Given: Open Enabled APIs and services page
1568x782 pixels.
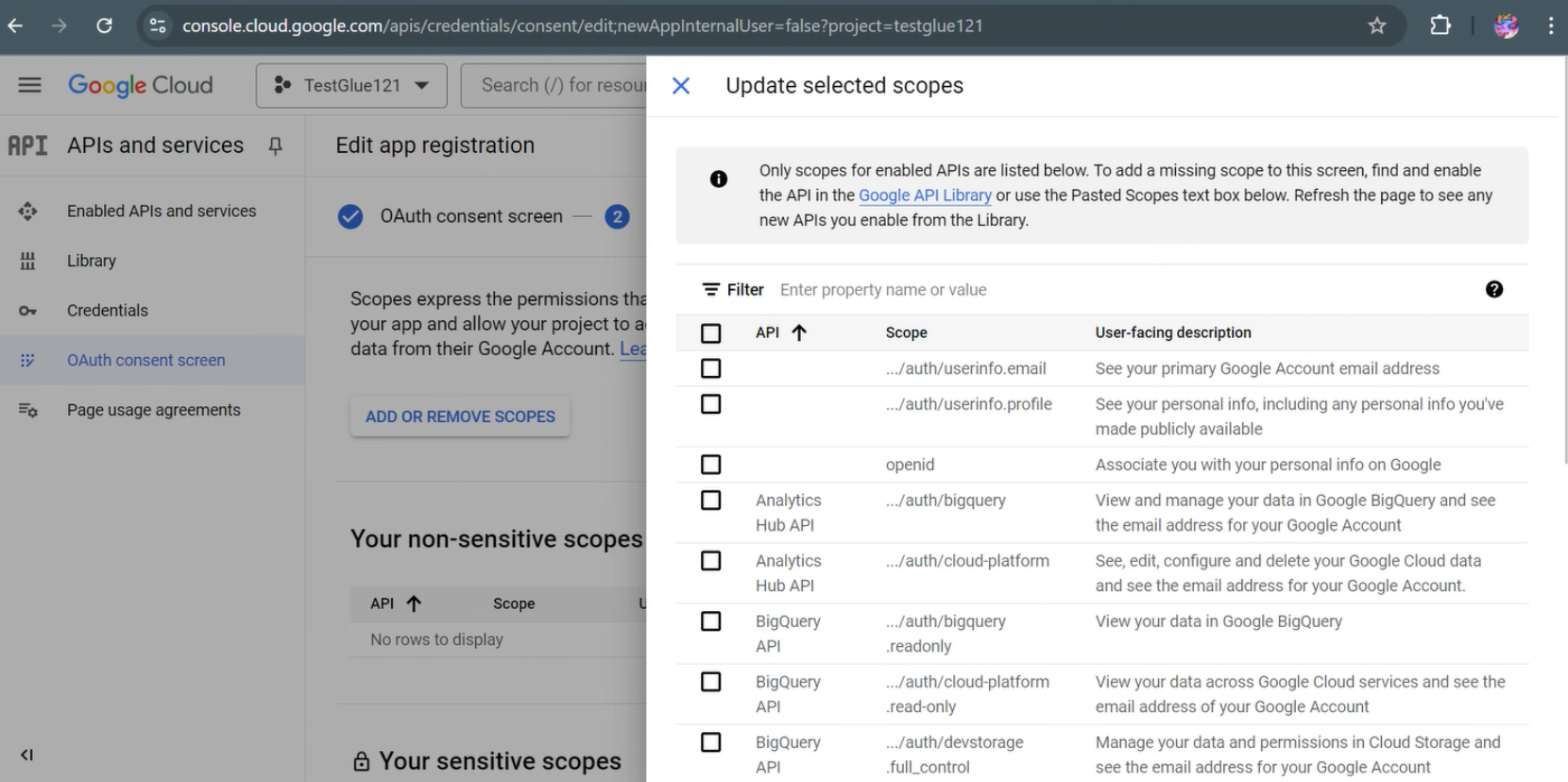Looking at the screenshot, I should 161,212.
